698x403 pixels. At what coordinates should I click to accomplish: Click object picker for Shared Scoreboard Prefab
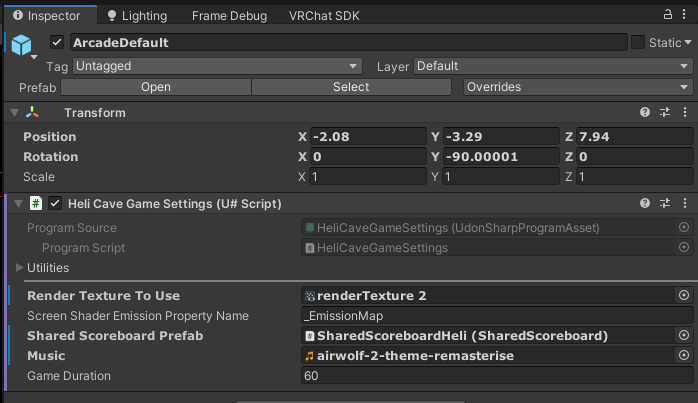pos(684,336)
